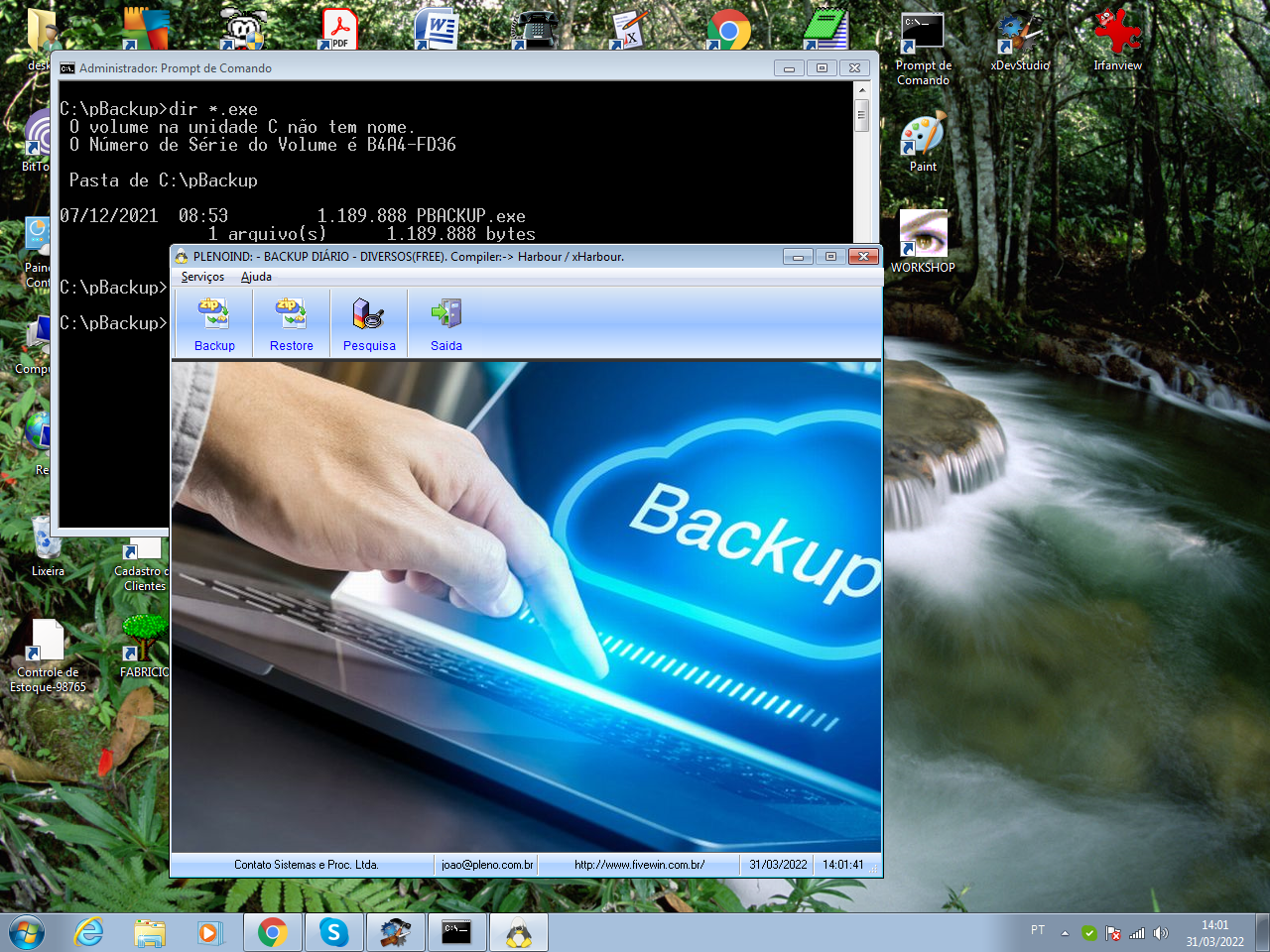Launch the Pesquisa search tool
The width and height of the screenshot is (1270, 952).
[368, 323]
